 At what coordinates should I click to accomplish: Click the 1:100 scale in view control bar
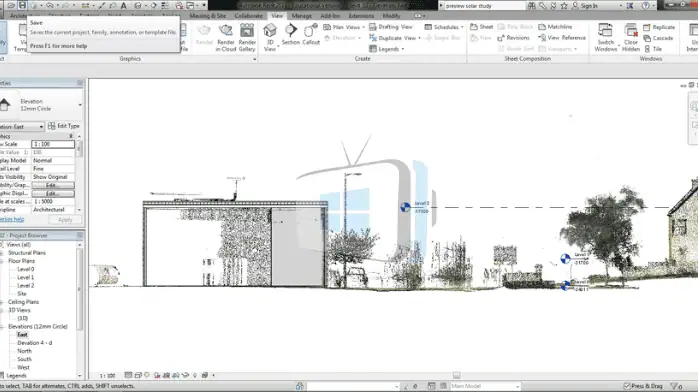point(107,376)
